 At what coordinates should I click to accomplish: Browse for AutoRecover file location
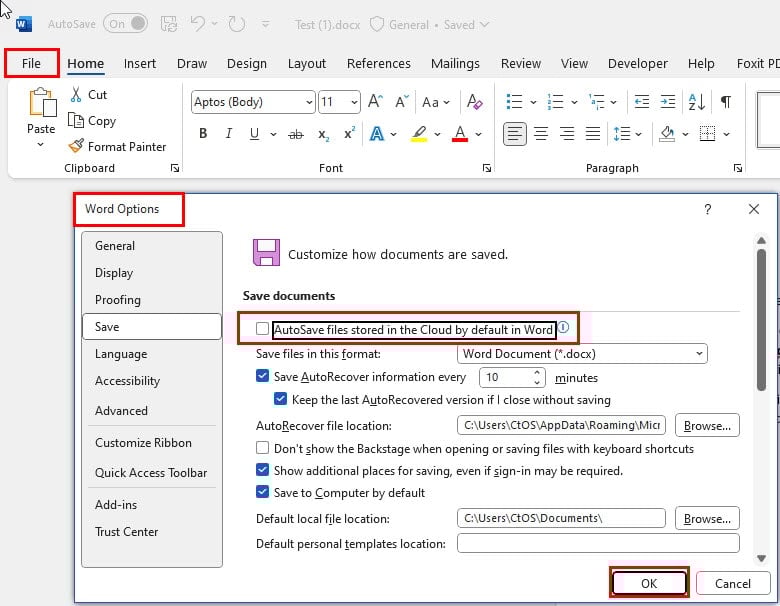click(x=707, y=425)
